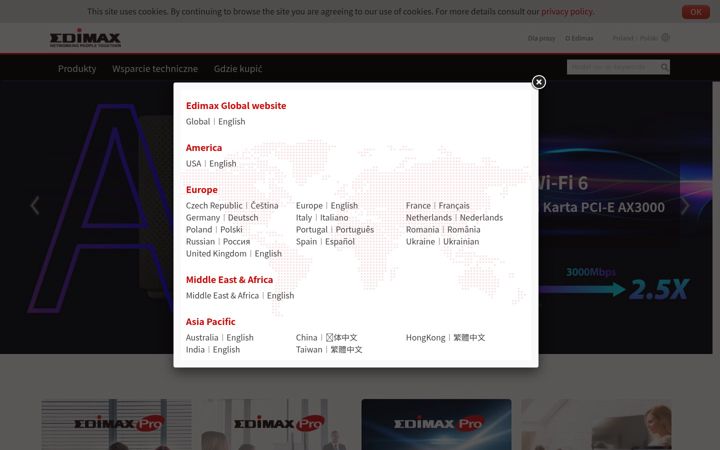Select Spain Español
The width and height of the screenshot is (720, 450).
pyautogui.click(x=325, y=242)
